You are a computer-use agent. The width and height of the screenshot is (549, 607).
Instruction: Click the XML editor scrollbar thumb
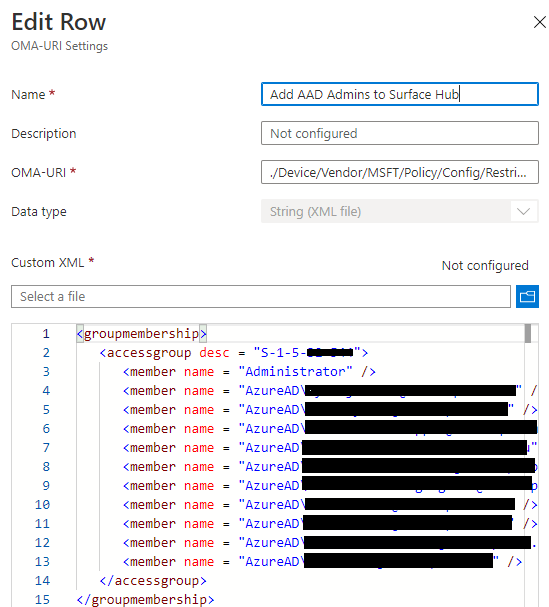click(x=528, y=334)
